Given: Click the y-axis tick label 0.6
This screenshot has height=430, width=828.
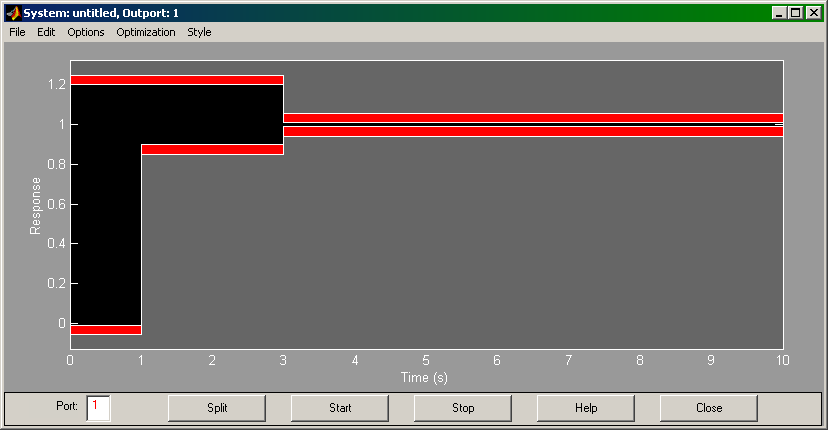Looking at the screenshot, I should coord(57,204).
